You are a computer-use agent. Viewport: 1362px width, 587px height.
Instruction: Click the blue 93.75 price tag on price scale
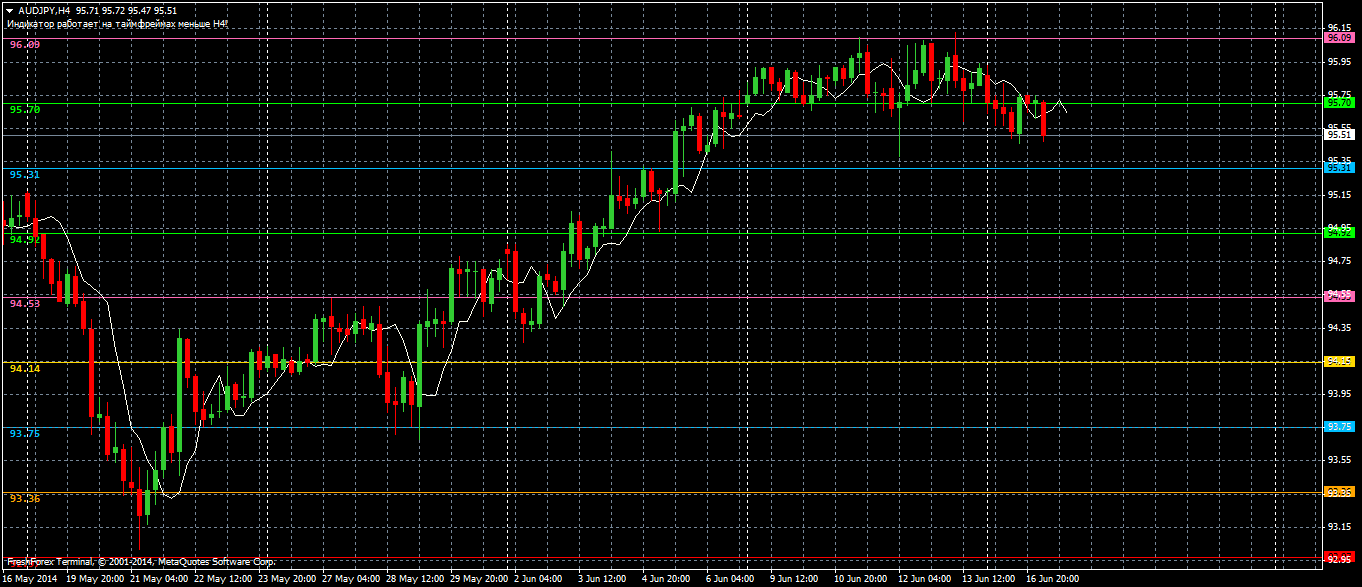[1339, 426]
